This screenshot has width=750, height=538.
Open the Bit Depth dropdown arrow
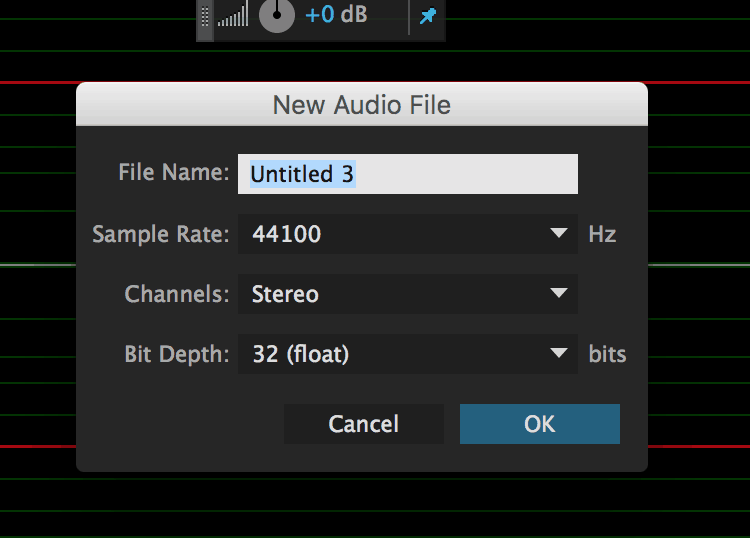[558, 353]
